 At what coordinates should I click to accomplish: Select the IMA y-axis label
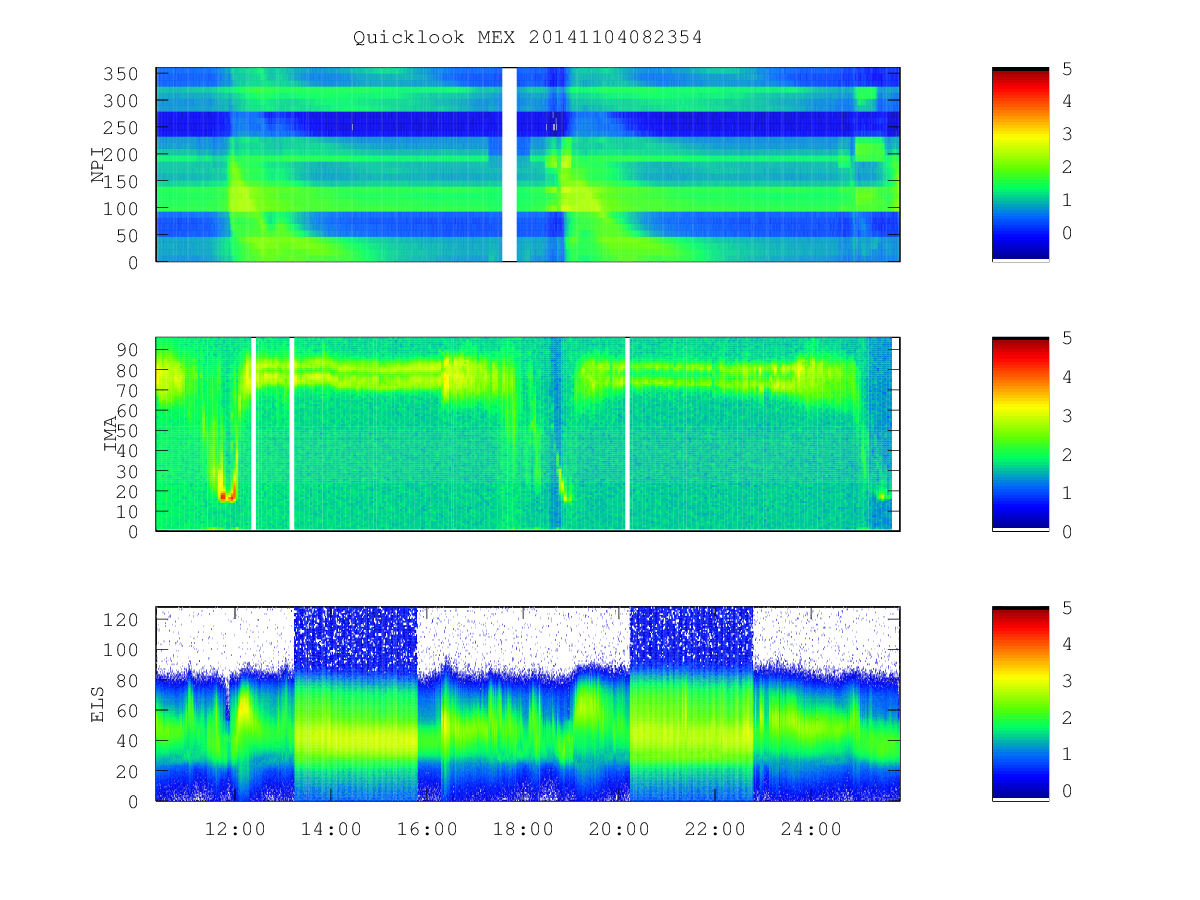click(111, 435)
